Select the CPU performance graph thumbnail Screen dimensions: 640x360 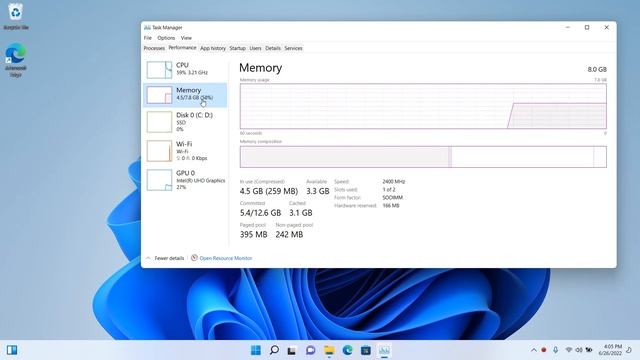pyautogui.click(x=159, y=70)
